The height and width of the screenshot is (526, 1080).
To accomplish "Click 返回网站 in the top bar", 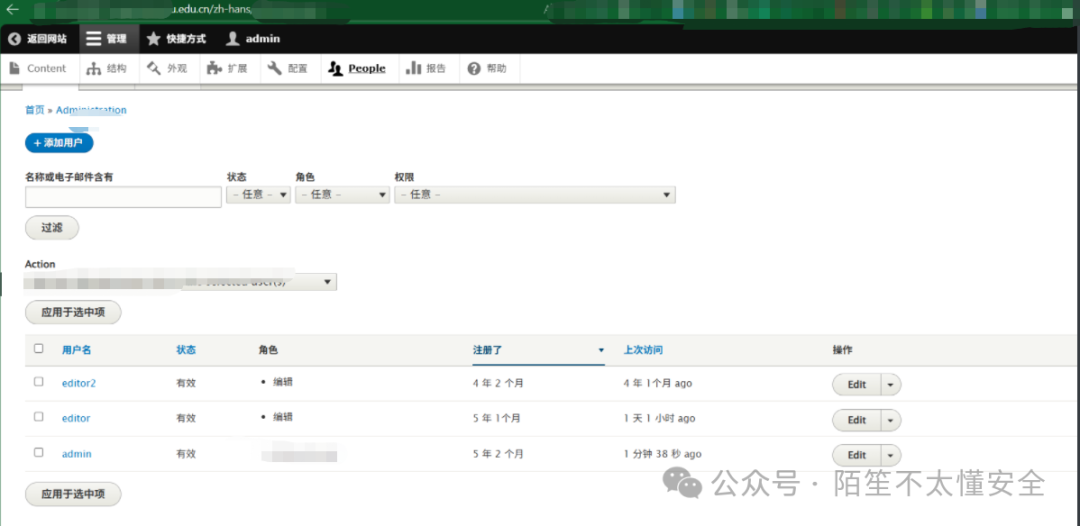I will pyautogui.click(x=47, y=39).
